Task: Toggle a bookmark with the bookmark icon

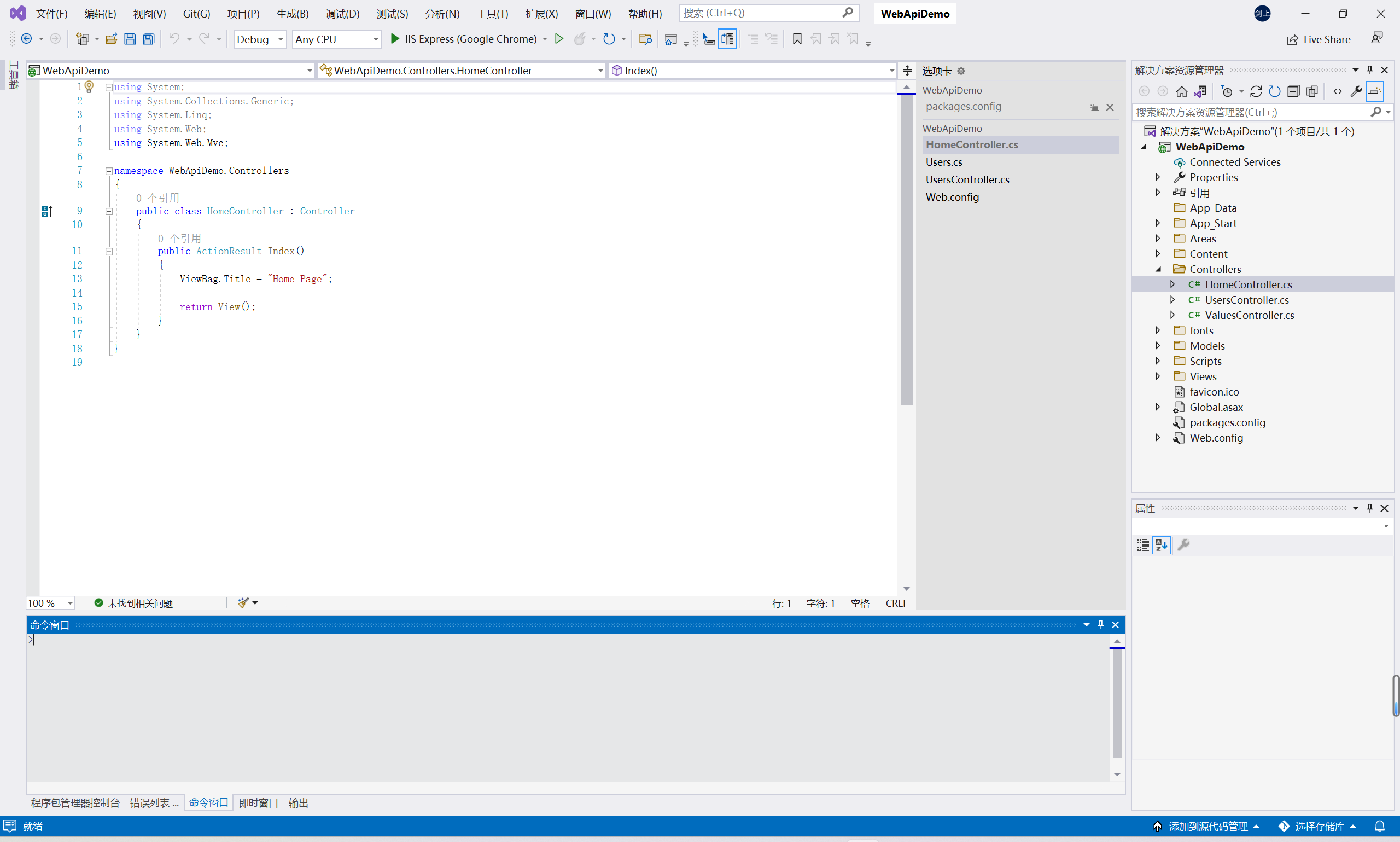Action: [x=797, y=39]
